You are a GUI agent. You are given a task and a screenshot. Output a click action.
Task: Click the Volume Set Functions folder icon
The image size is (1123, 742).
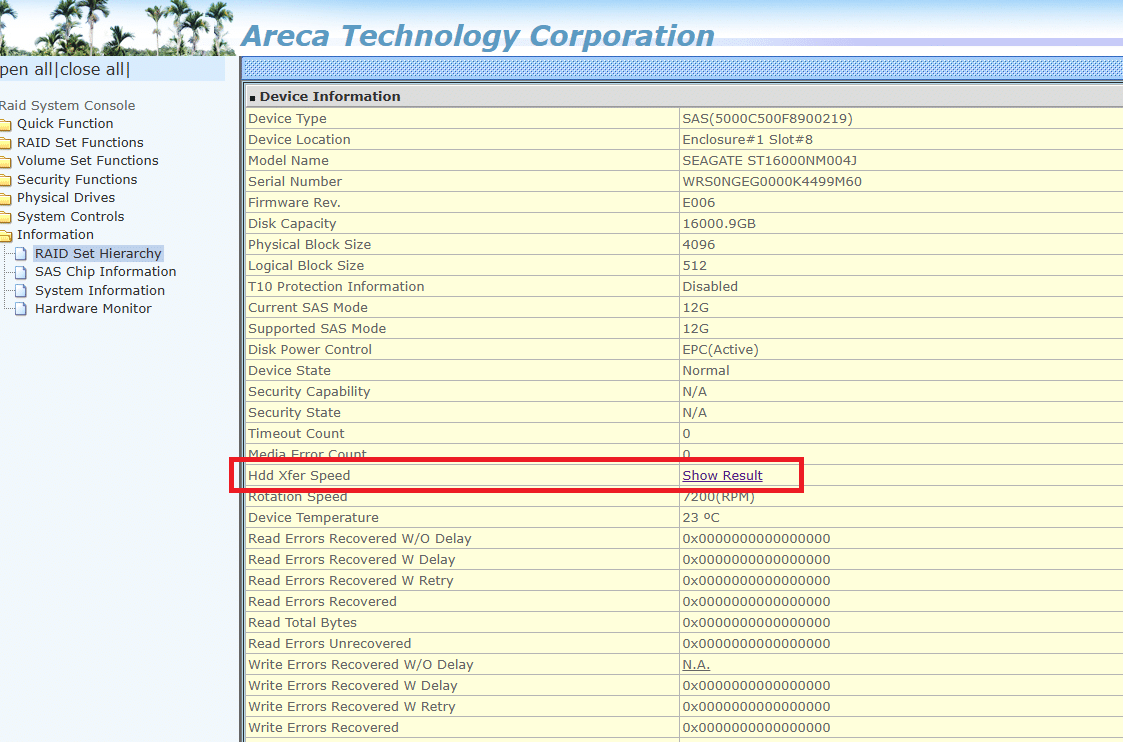pyautogui.click(x=5, y=161)
